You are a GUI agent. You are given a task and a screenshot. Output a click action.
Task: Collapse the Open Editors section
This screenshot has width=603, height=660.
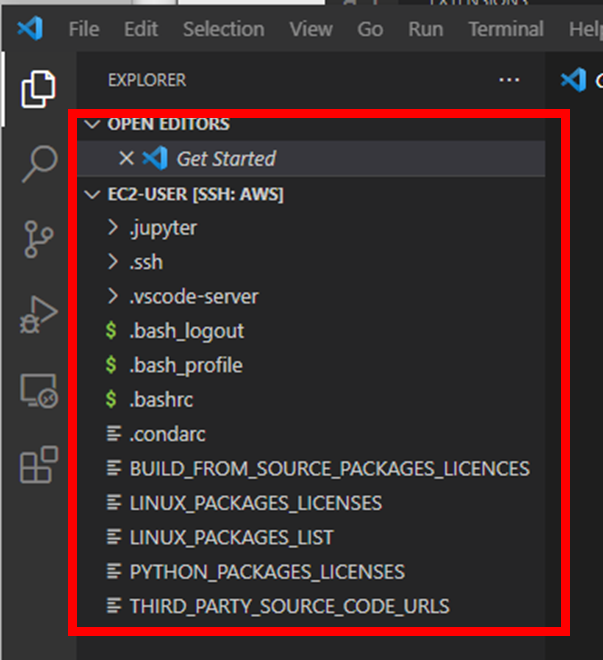pos(92,124)
